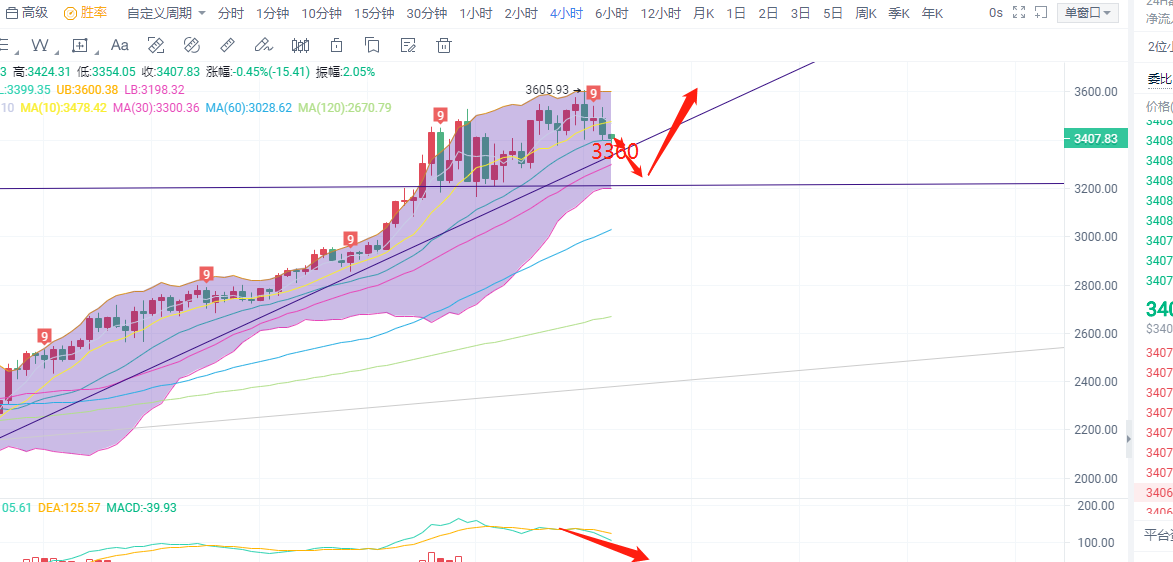This screenshot has width=1173, height=562.
Task: Click the add-window icon beside fullscreen
Action: coord(1041,12)
